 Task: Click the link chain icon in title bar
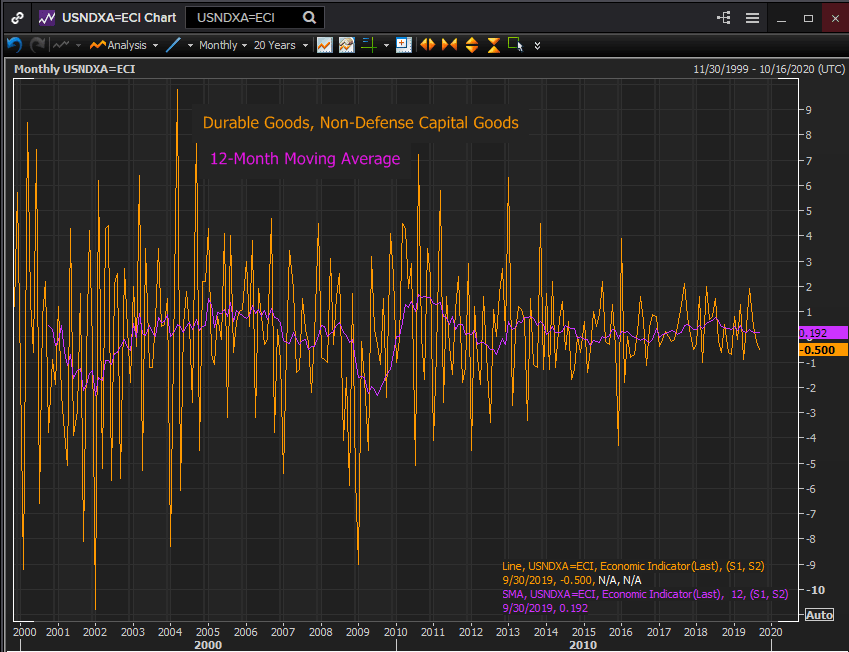pyautogui.click(x=18, y=18)
